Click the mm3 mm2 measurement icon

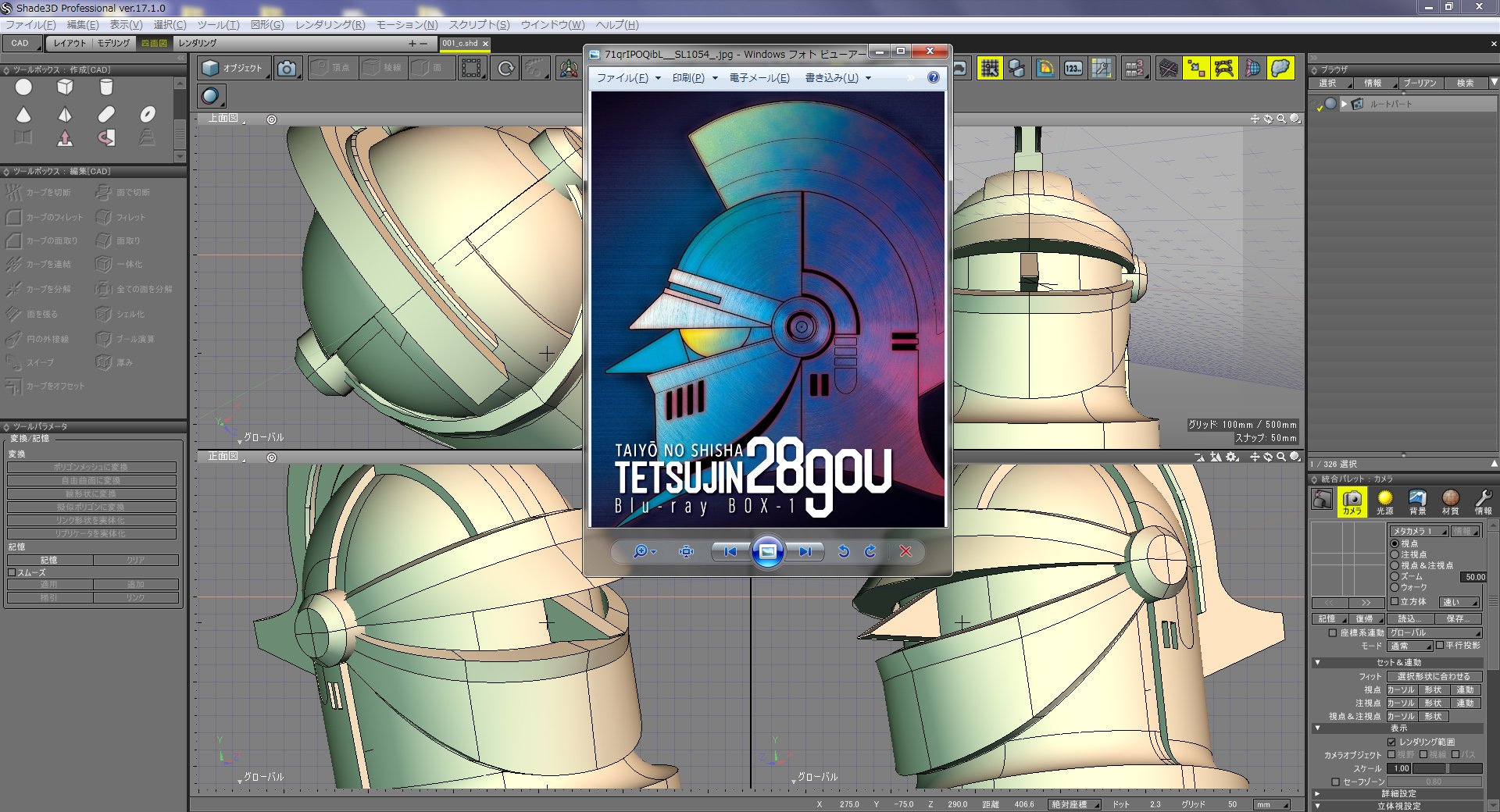[1134, 69]
